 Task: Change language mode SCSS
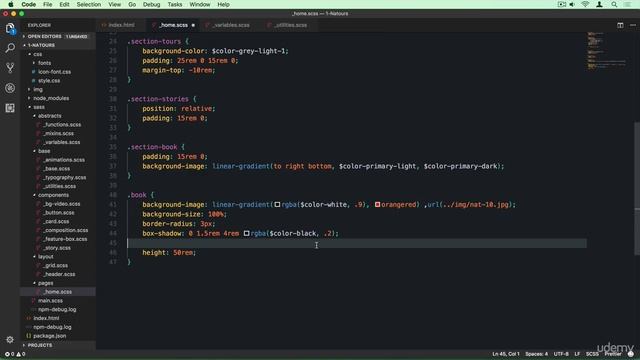coord(592,354)
